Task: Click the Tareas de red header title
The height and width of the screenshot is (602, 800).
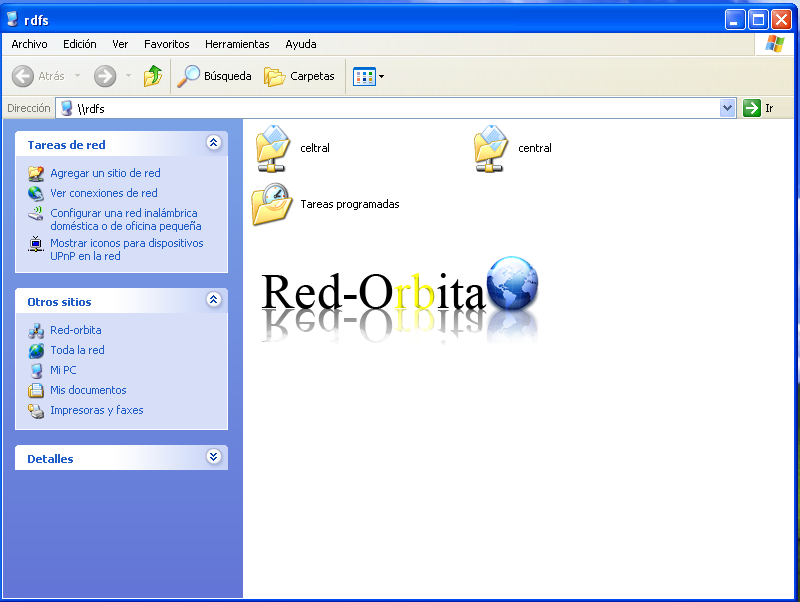Action: (x=66, y=145)
